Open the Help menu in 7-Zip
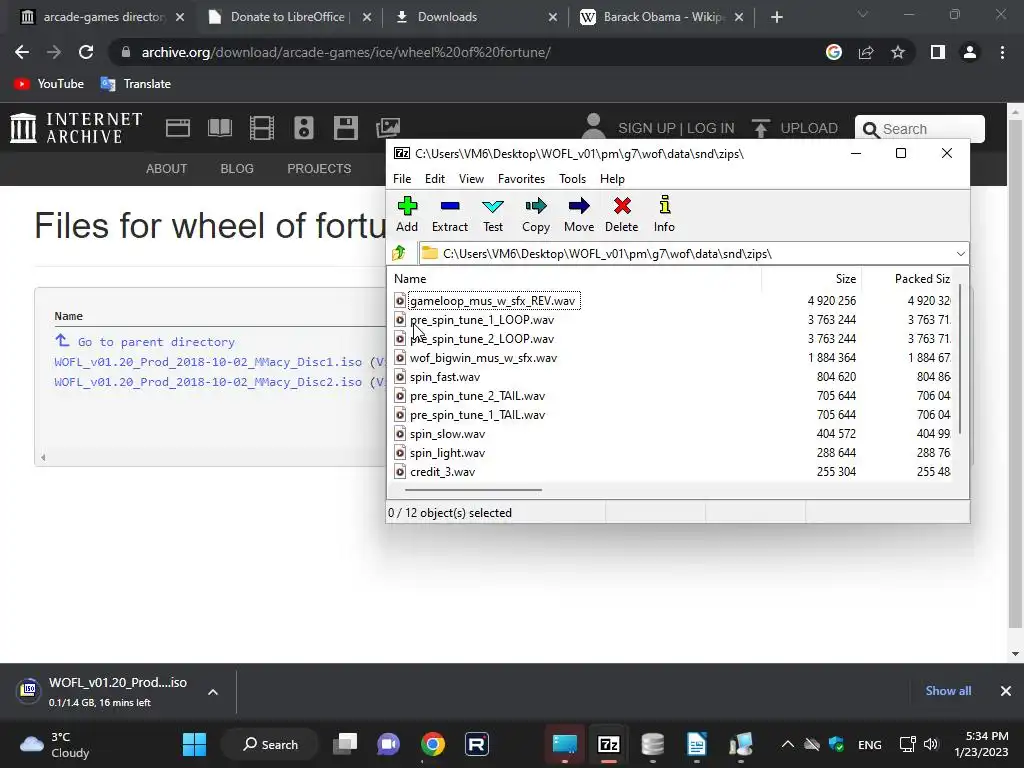 click(x=612, y=179)
